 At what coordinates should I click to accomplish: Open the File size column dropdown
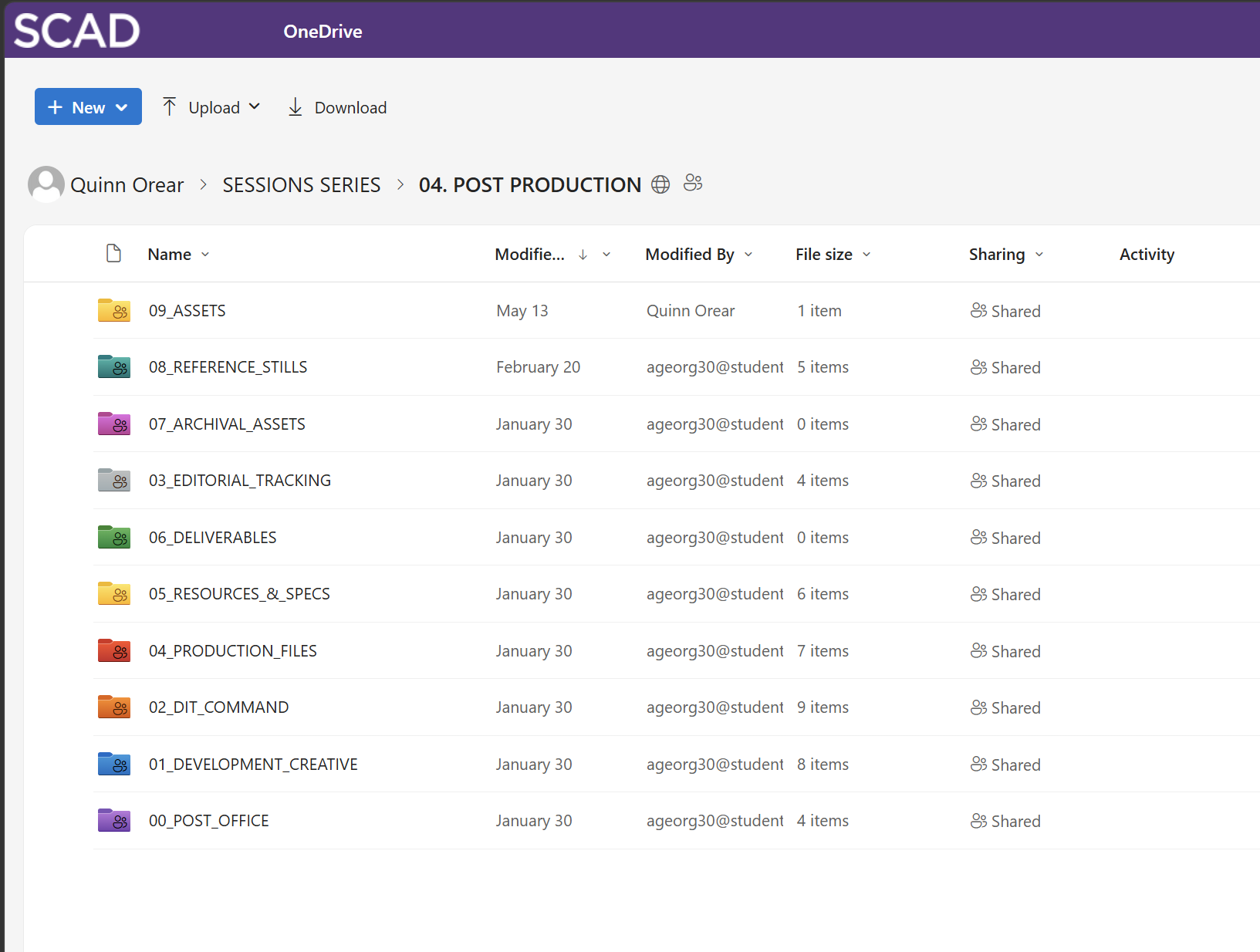coord(866,255)
